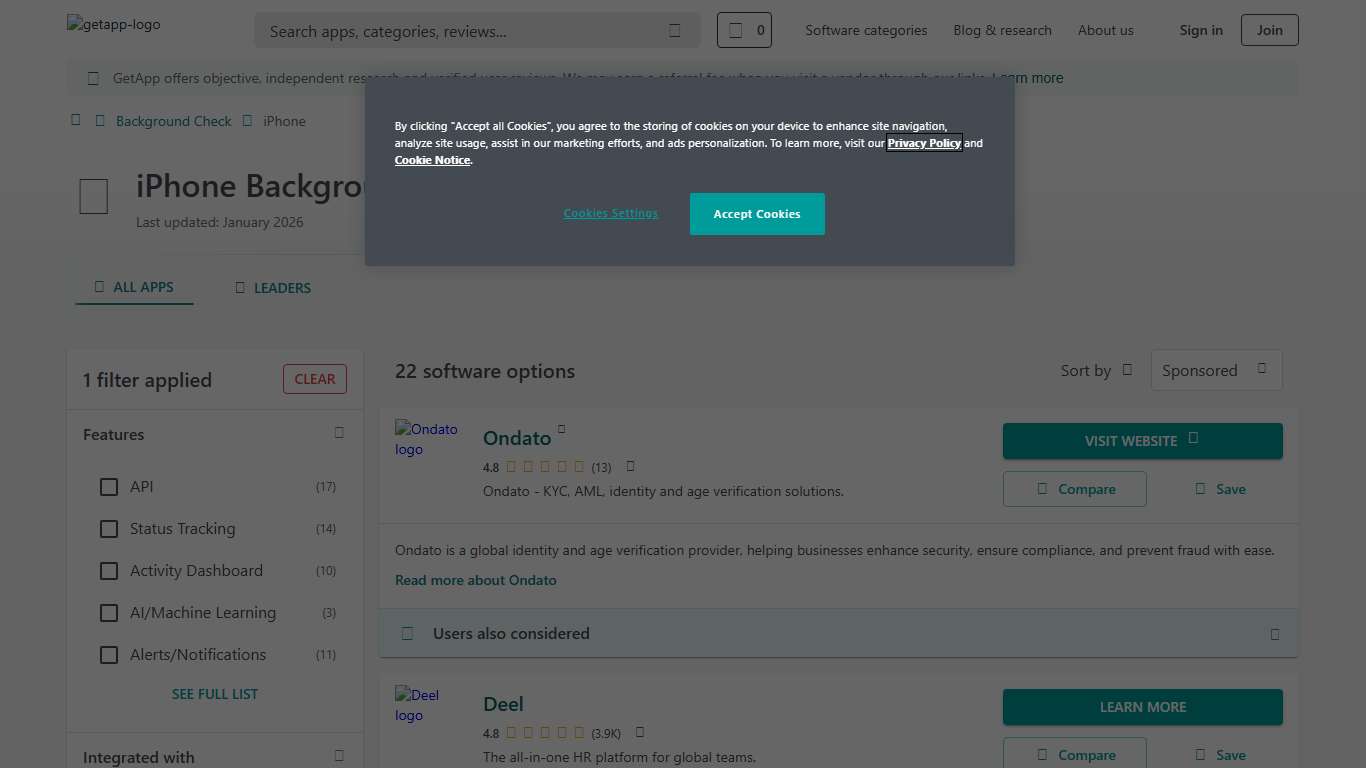Save Ondato to your list
This screenshot has width=1366, height=768.
click(x=1221, y=489)
